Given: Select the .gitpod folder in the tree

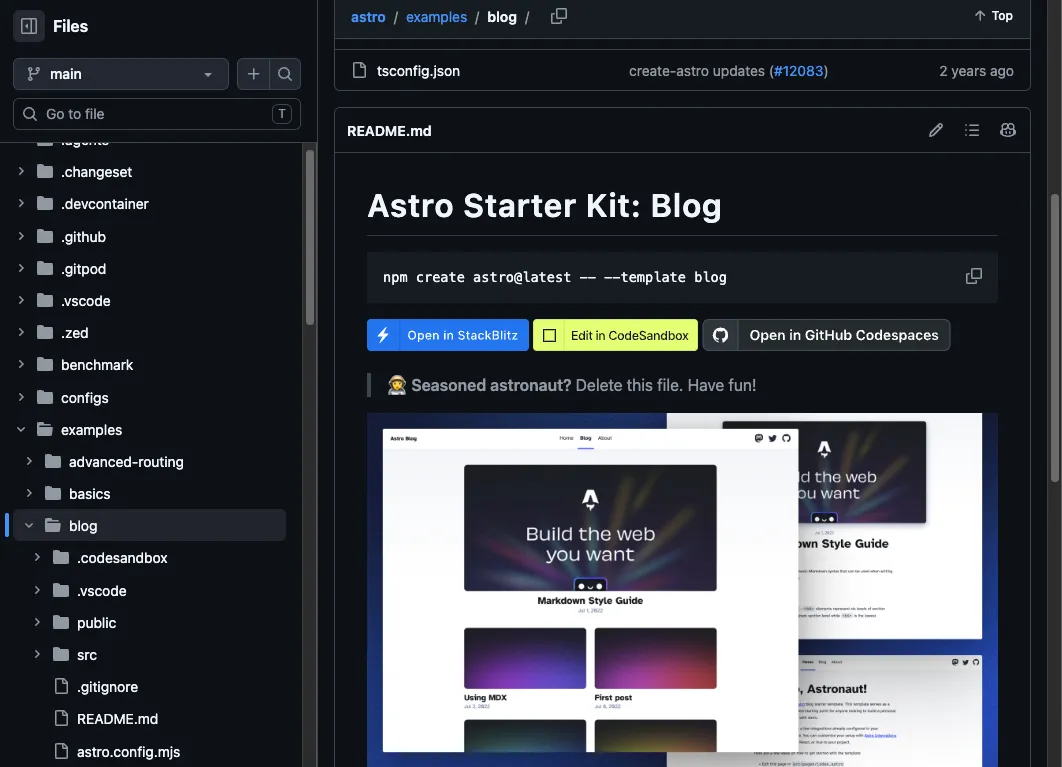Looking at the screenshot, I should (83, 269).
